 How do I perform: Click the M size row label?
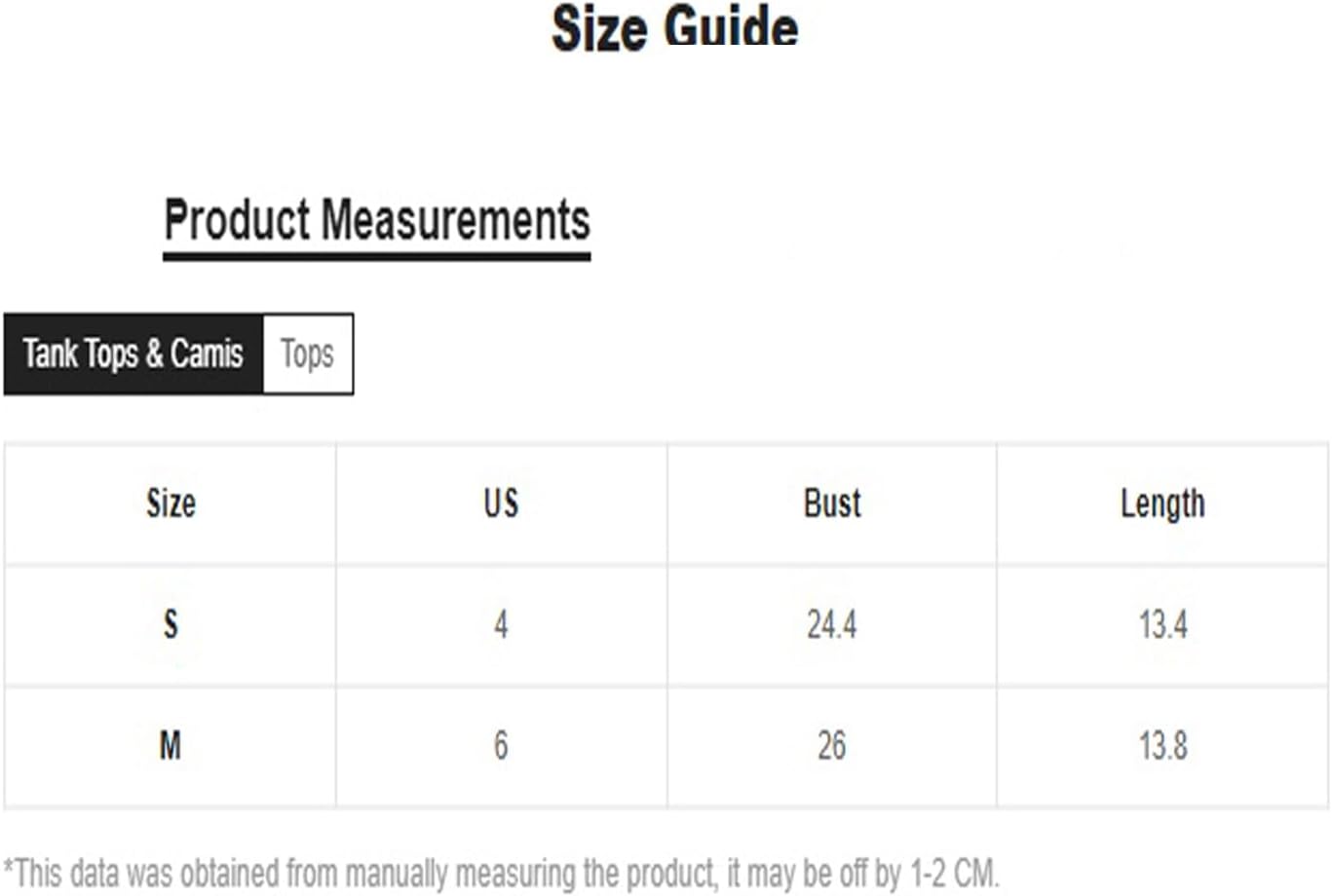click(x=171, y=746)
